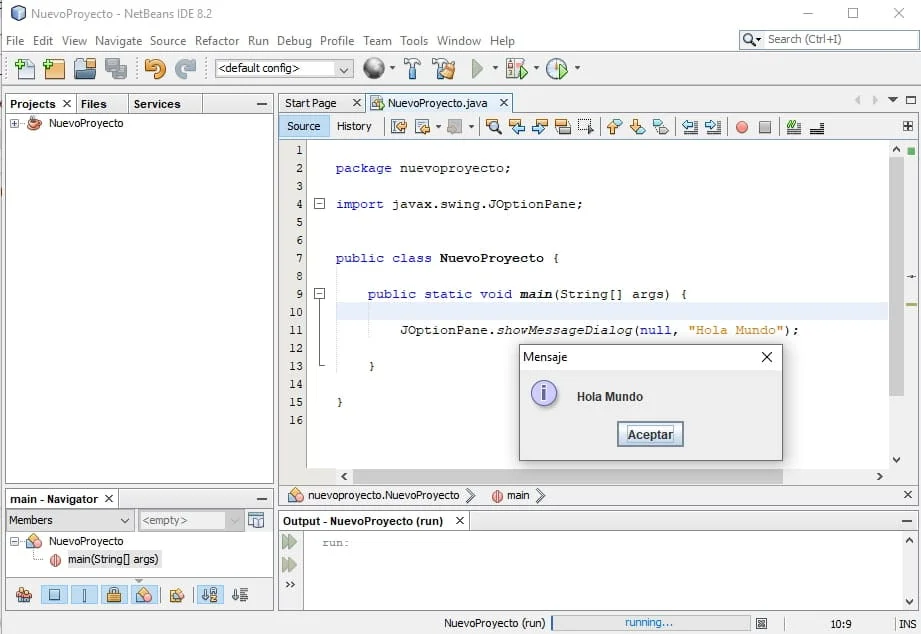Switch to History view

pos(354,126)
